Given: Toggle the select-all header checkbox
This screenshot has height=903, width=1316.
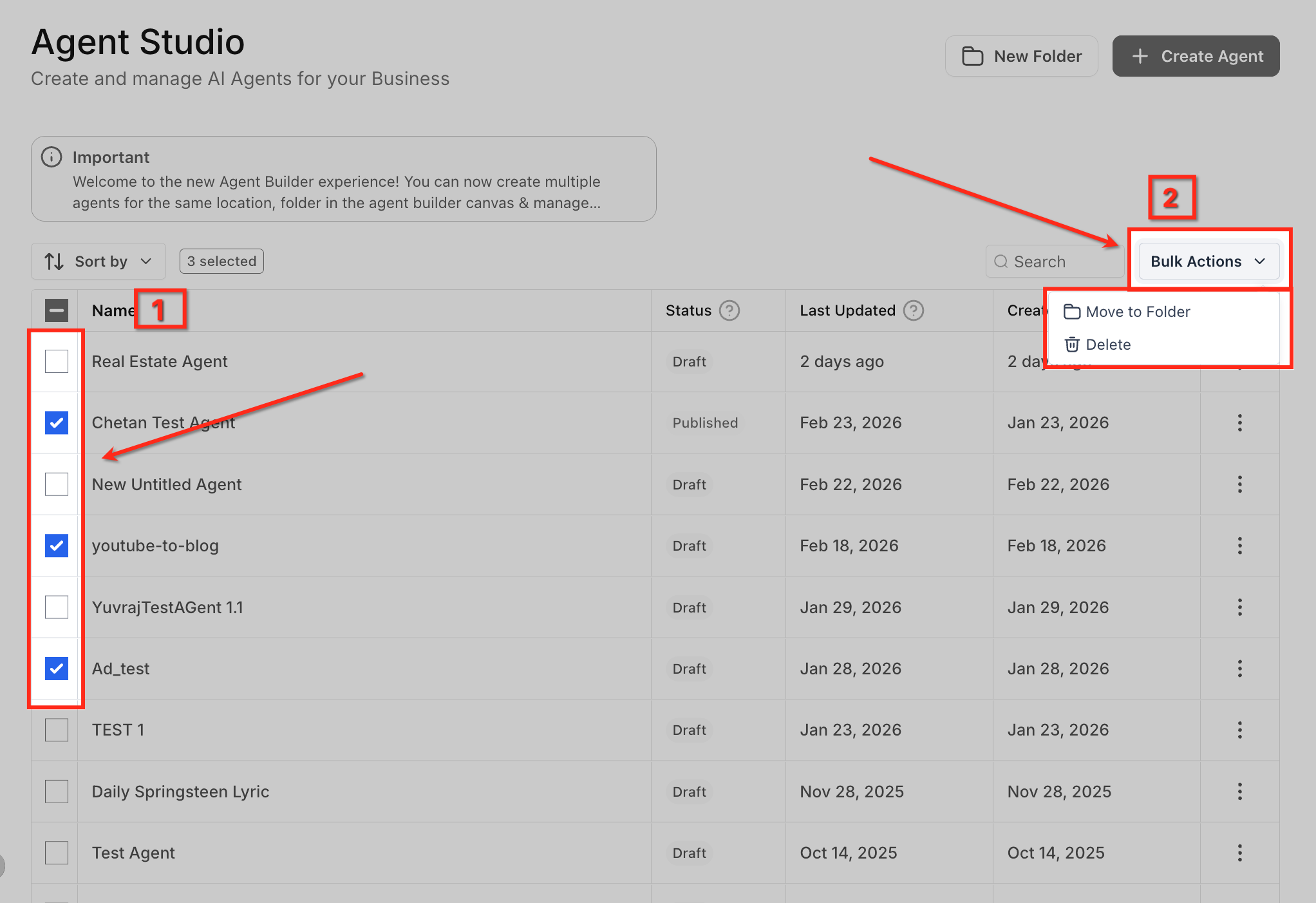Looking at the screenshot, I should [57, 311].
